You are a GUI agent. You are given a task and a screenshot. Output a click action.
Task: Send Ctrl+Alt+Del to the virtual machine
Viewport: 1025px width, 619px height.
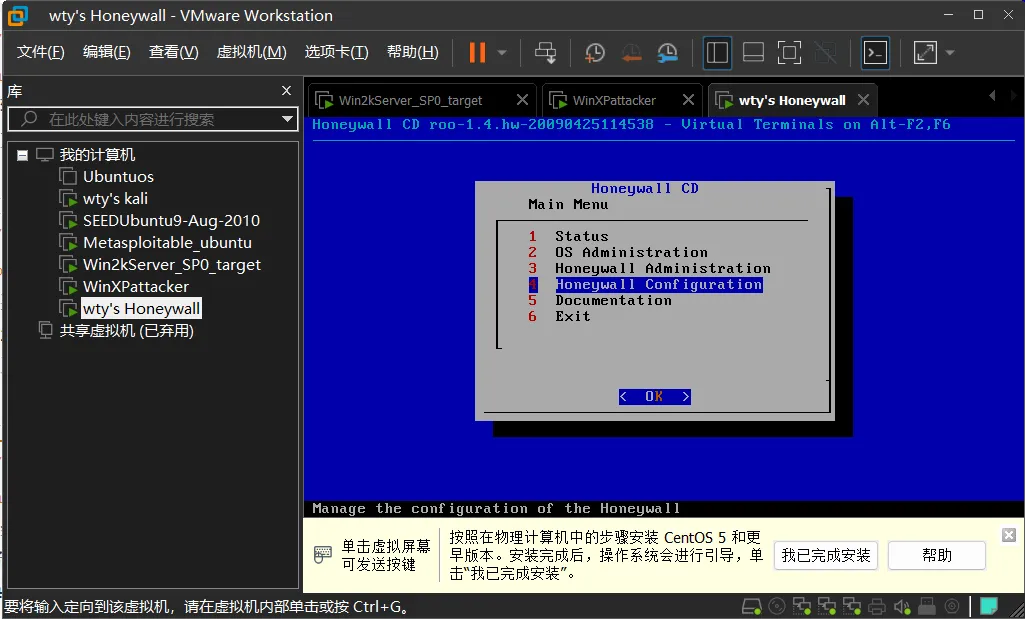545,52
